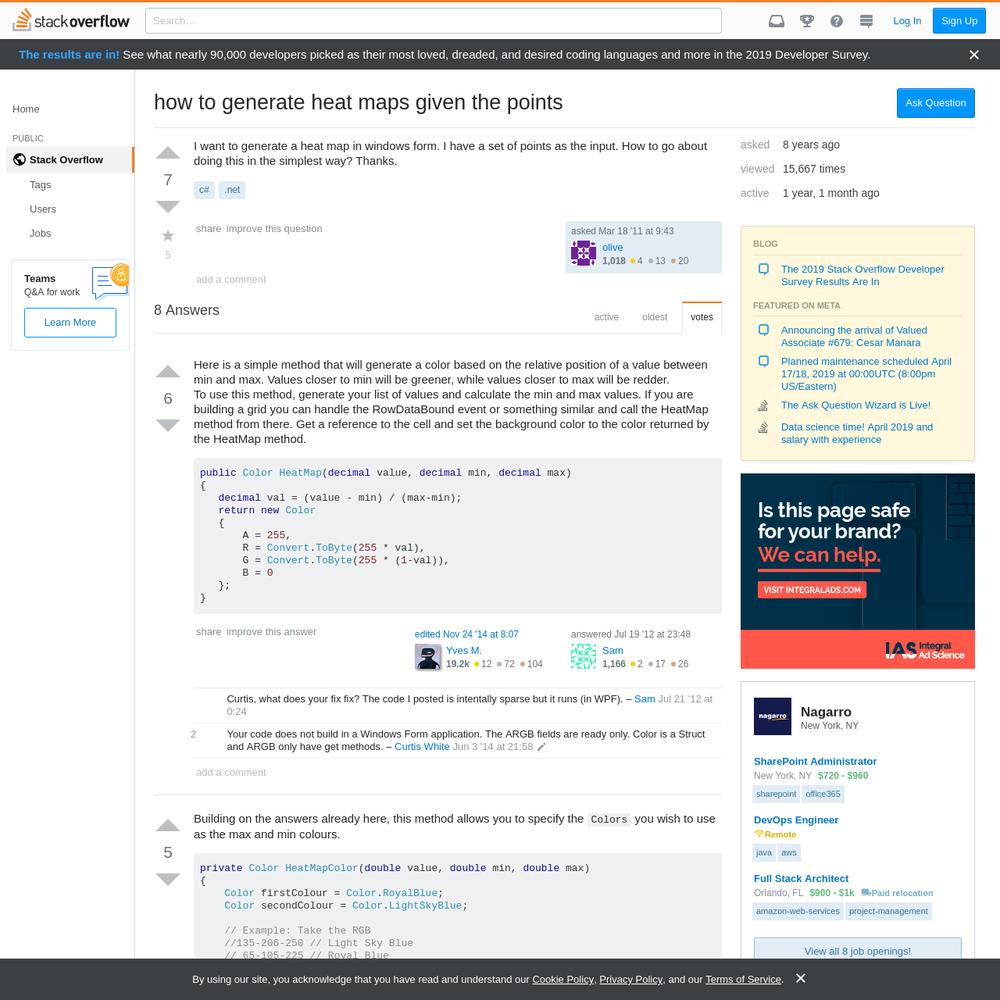1000x1000 pixels.
Task: Click meta icon beside Ask Question Wizard link
Action: [763, 406]
